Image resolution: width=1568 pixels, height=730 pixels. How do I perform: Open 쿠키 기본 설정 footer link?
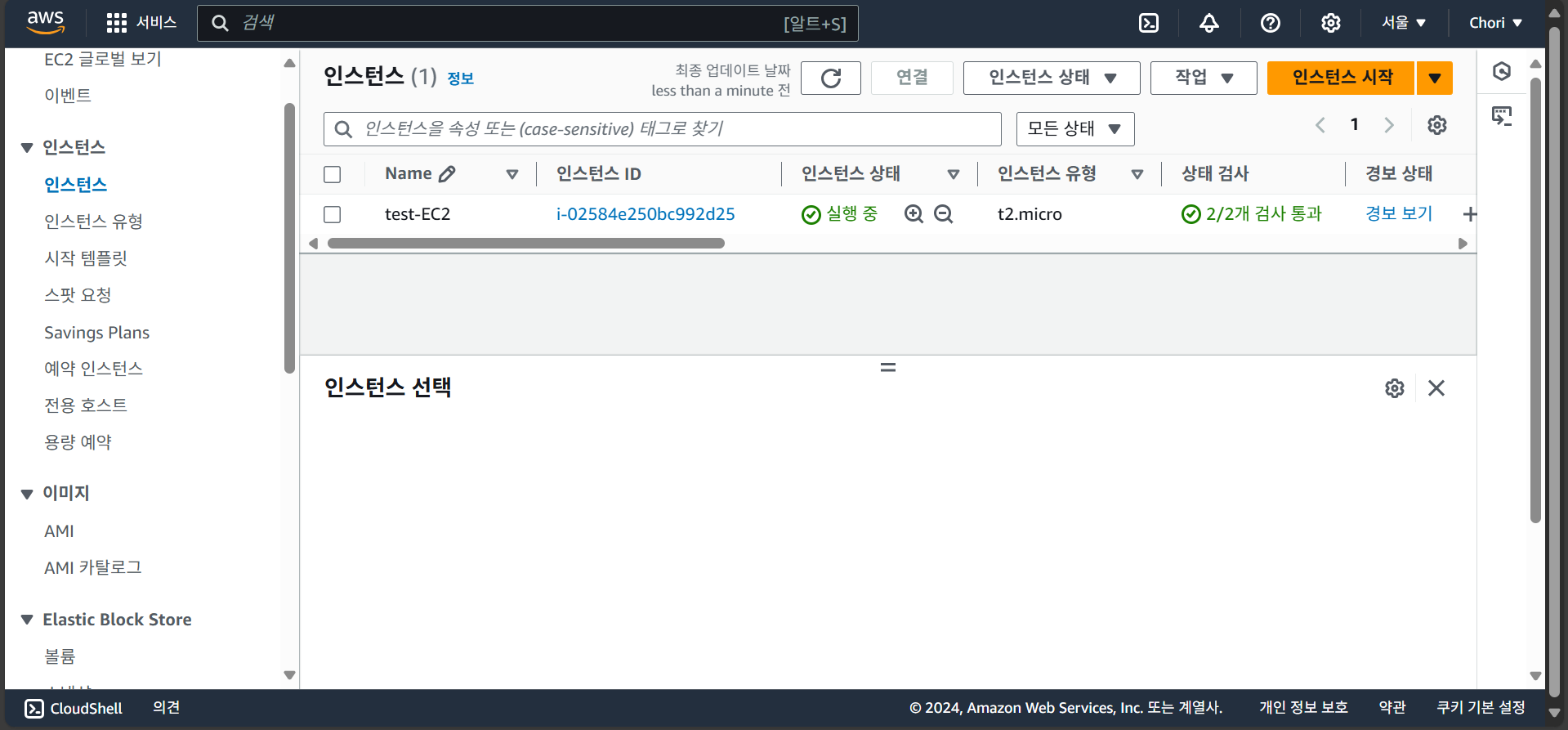(1481, 708)
